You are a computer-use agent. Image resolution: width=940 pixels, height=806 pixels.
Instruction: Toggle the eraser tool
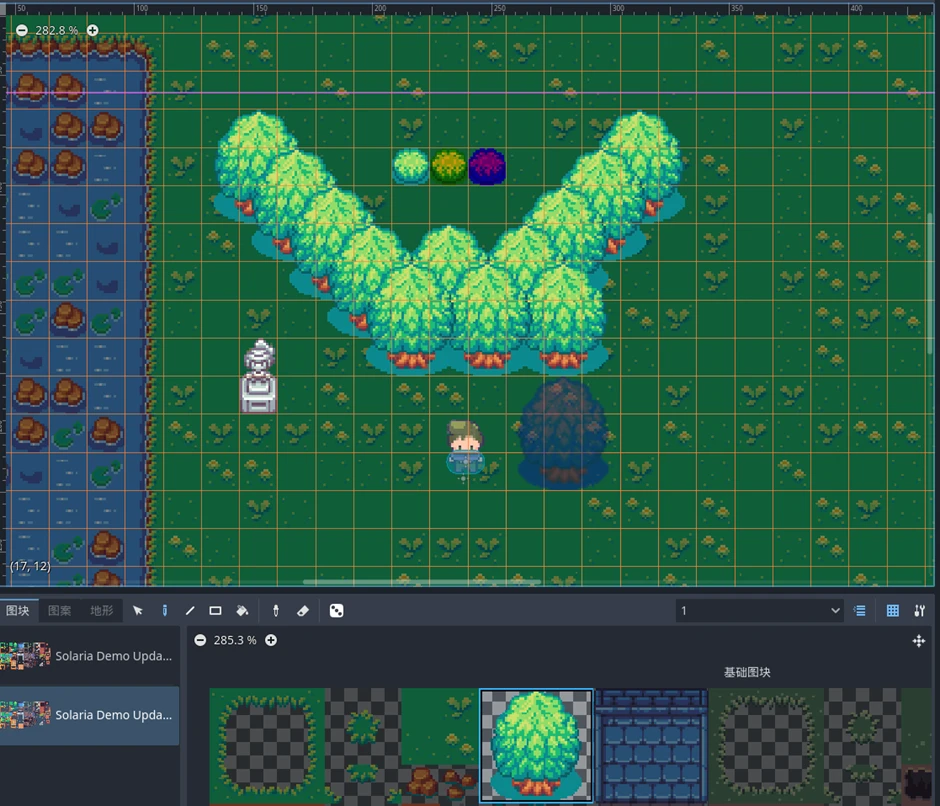coord(303,610)
